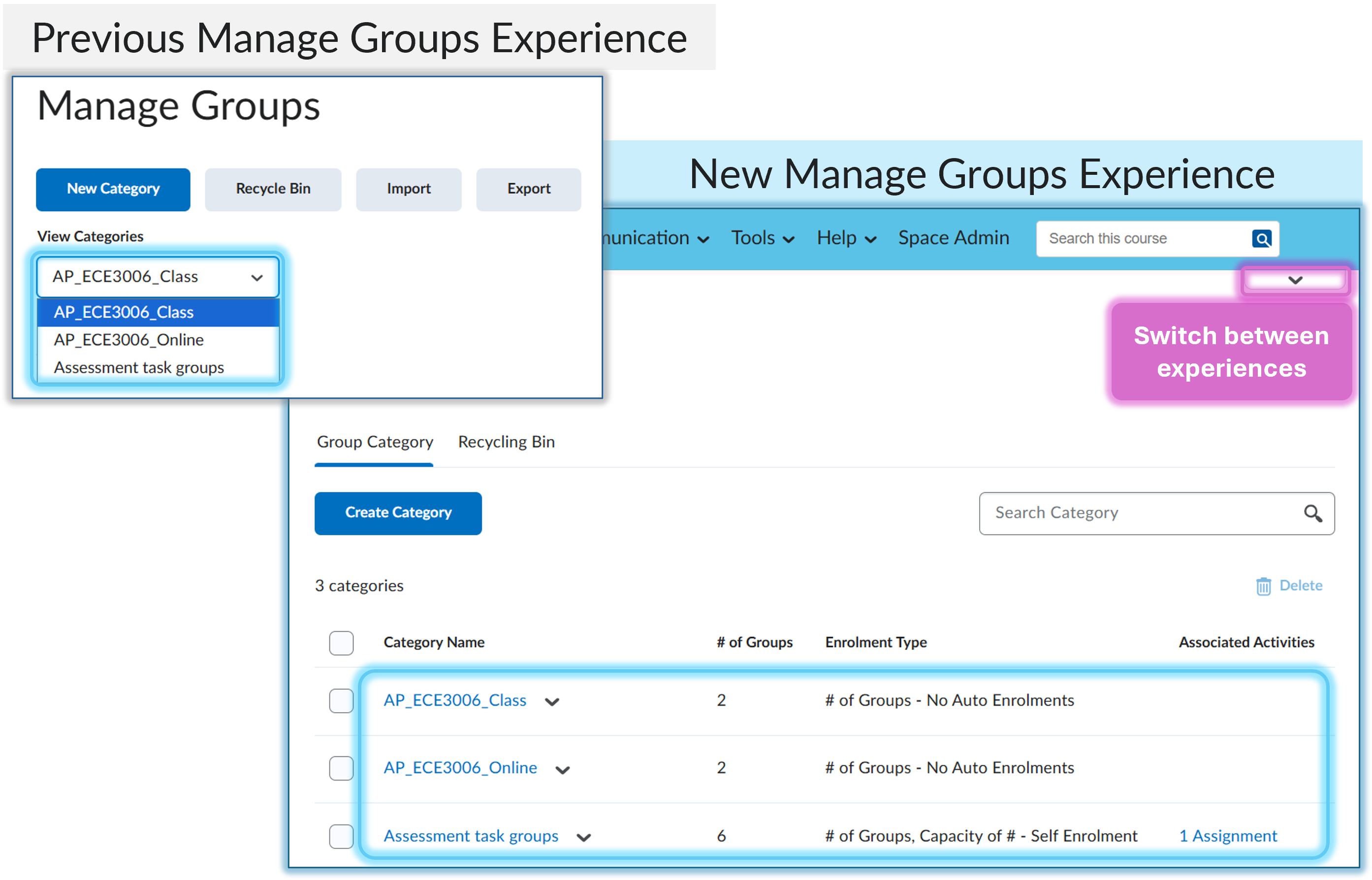The height and width of the screenshot is (880, 1372).
Task: Click the # of Groups column header
Action: point(755,642)
